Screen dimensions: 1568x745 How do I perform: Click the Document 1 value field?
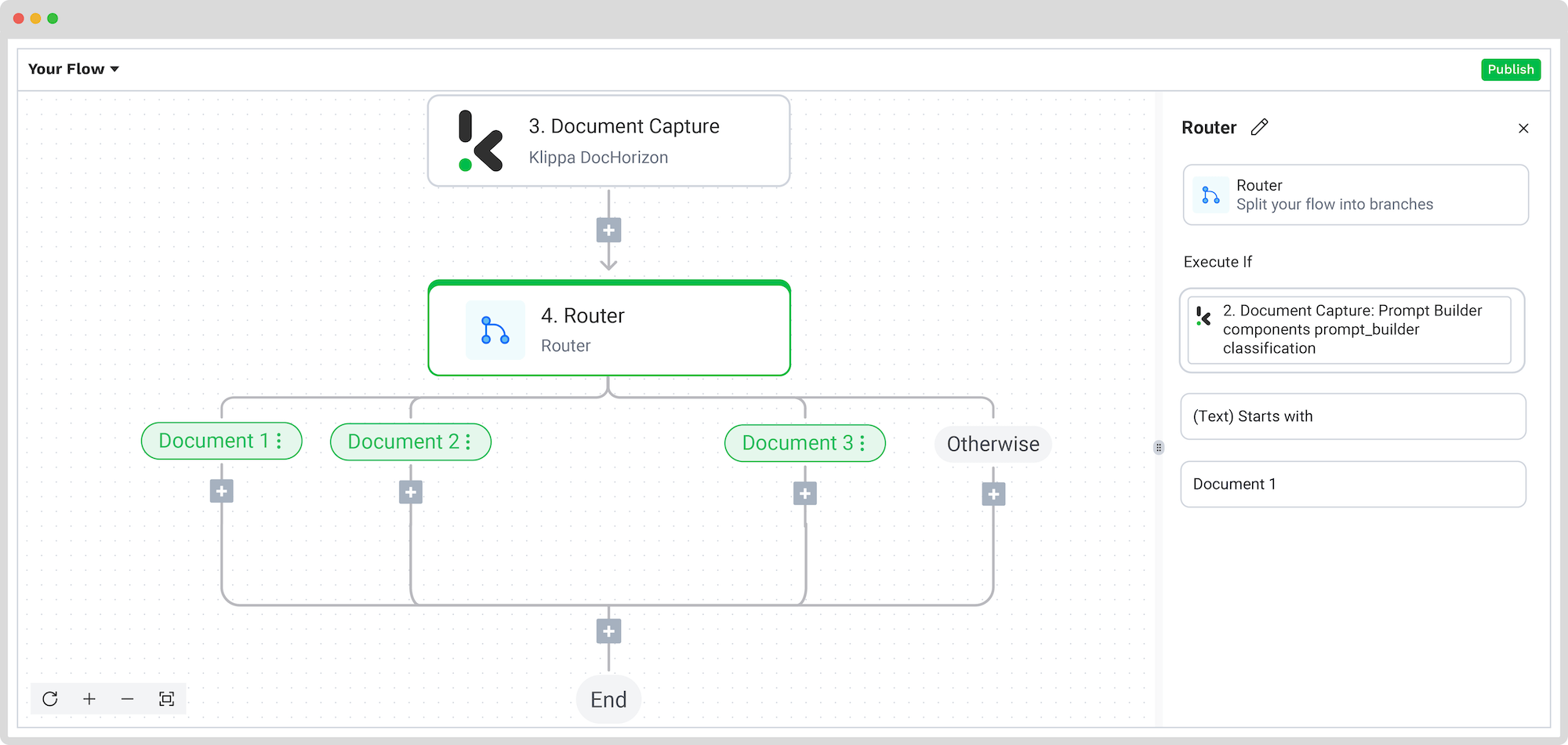click(1353, 484)
